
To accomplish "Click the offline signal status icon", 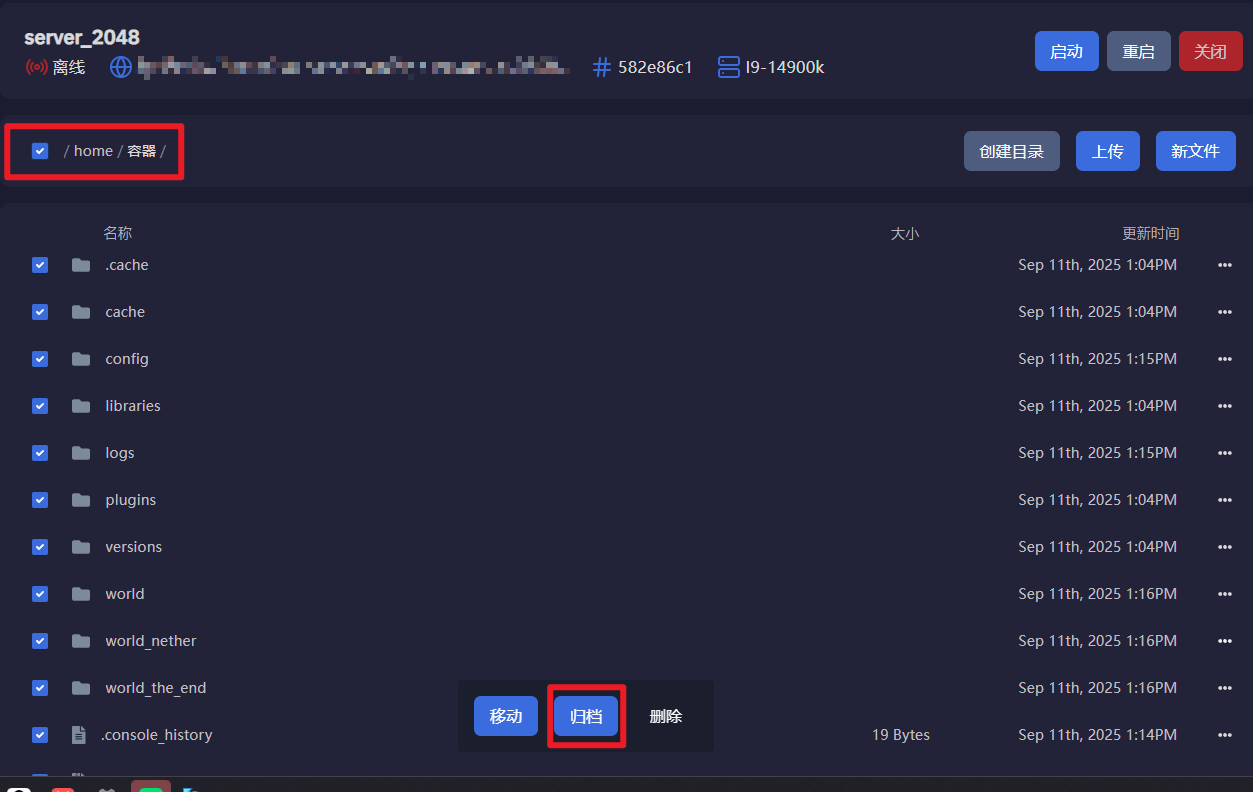I will click(x=37, y=67).
